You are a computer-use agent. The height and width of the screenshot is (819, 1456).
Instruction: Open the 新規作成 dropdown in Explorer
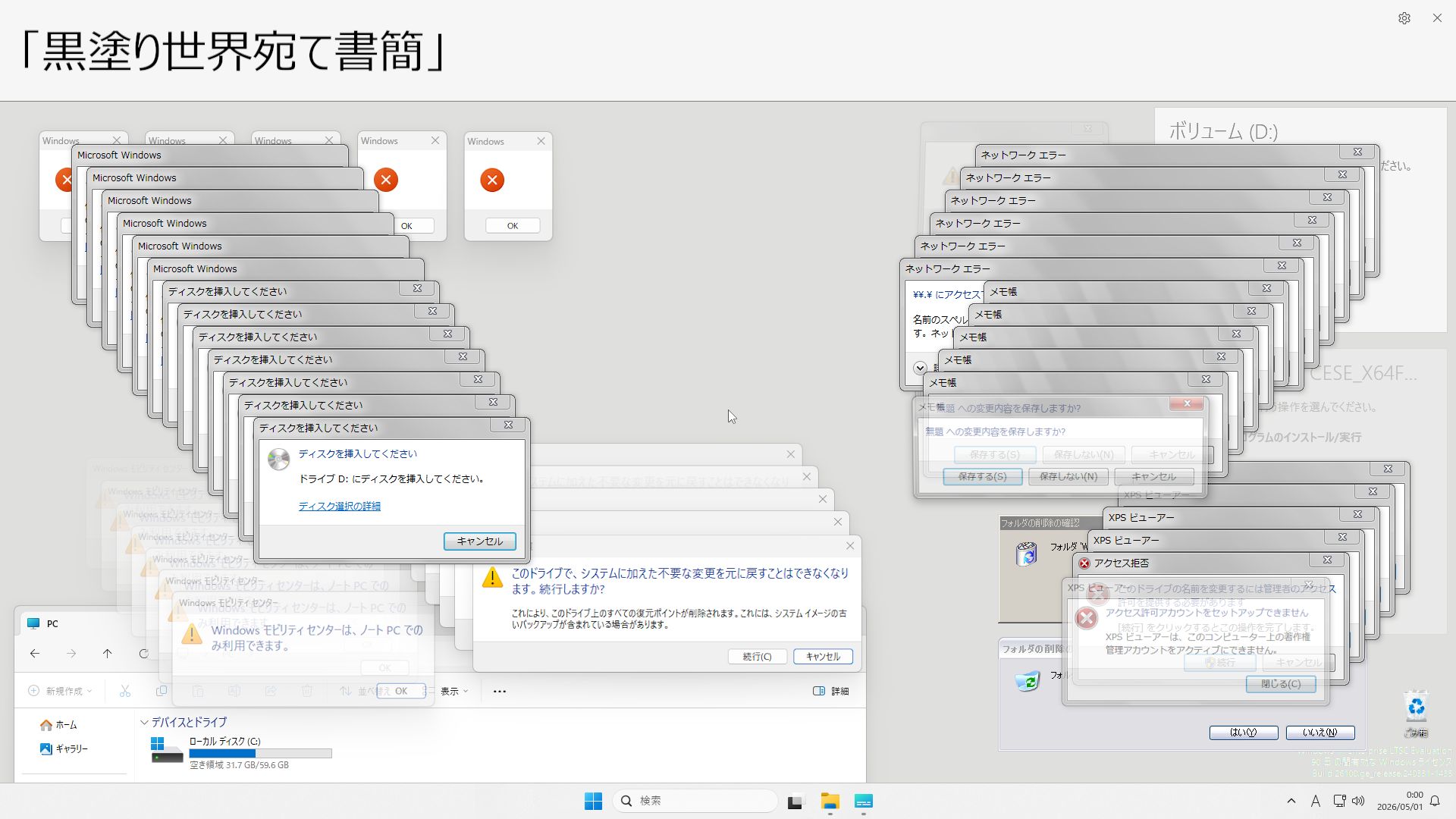pyautogui.click(x=60, y=692)
